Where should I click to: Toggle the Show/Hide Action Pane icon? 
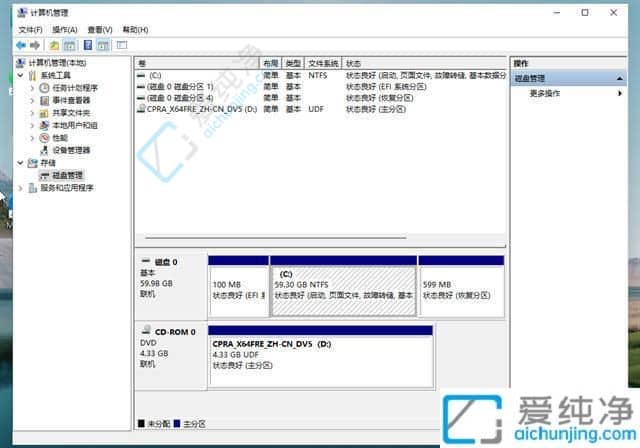click(x=103, y=45)
